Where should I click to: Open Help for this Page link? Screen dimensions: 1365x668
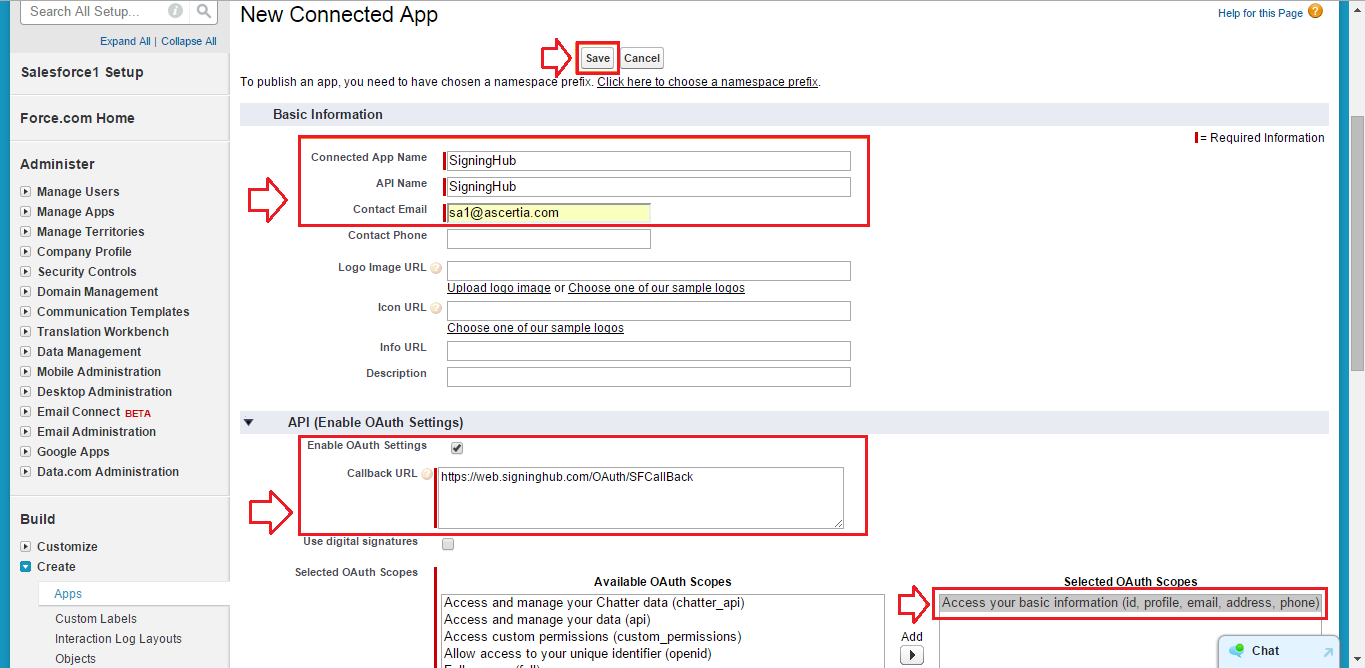click(x=1260, y=13)
